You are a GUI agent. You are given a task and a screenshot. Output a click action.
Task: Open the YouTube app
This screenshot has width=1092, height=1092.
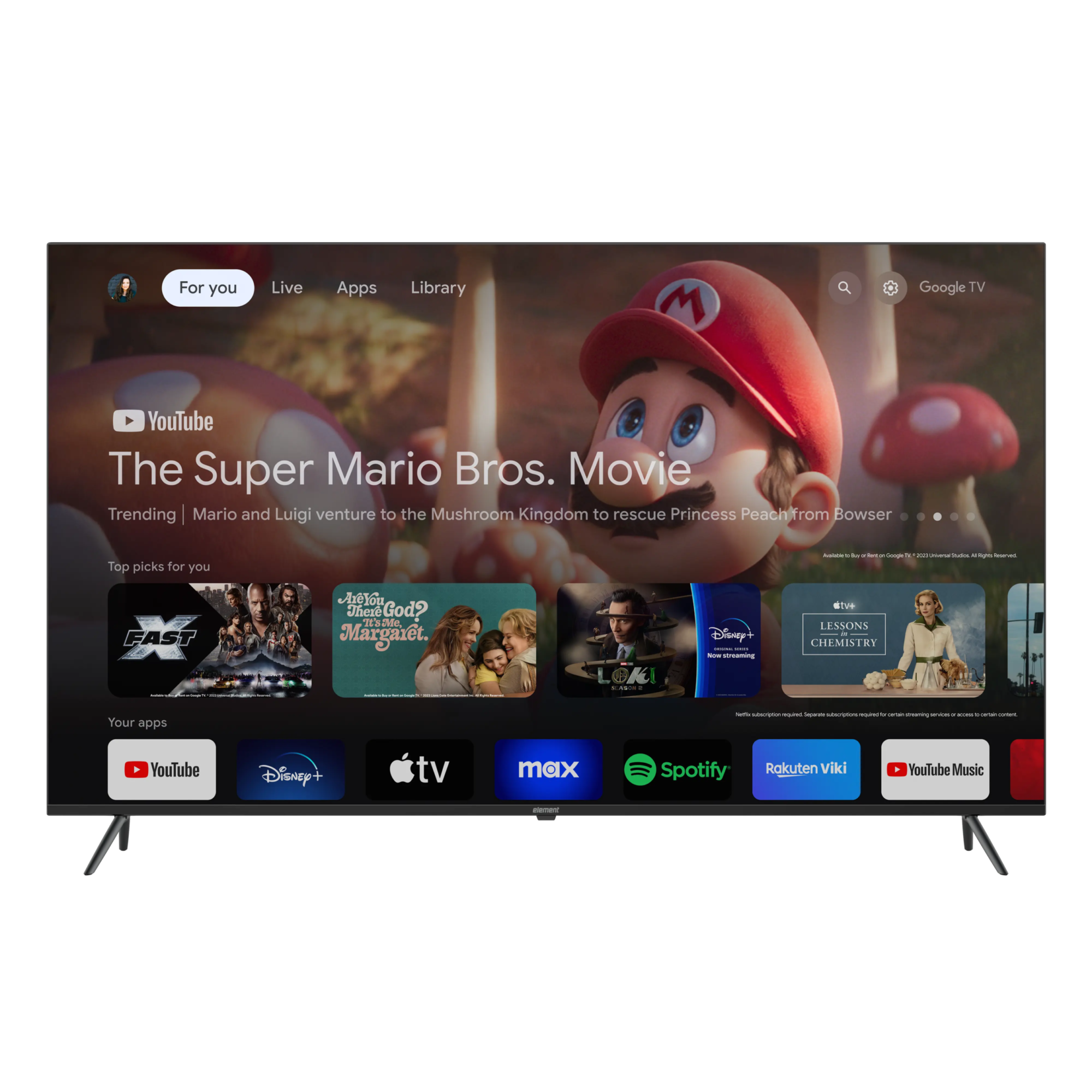pyautogui.click(x=162, y=769)
